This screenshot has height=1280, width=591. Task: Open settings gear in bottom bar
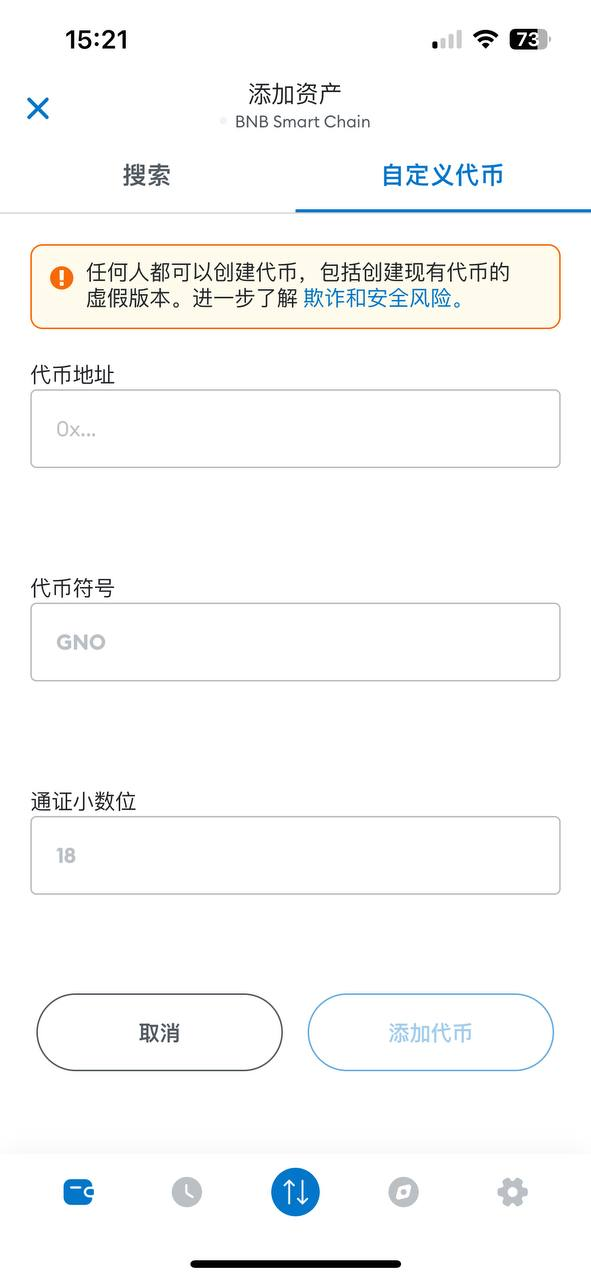point(512,1191)
